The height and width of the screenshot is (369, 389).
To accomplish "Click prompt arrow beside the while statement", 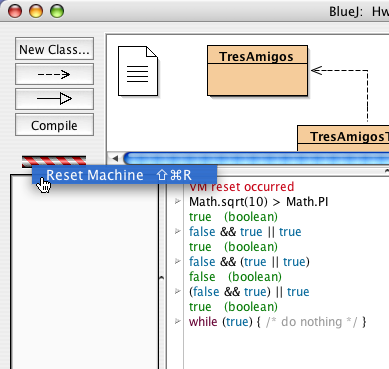I will click(x=178, y=321).
